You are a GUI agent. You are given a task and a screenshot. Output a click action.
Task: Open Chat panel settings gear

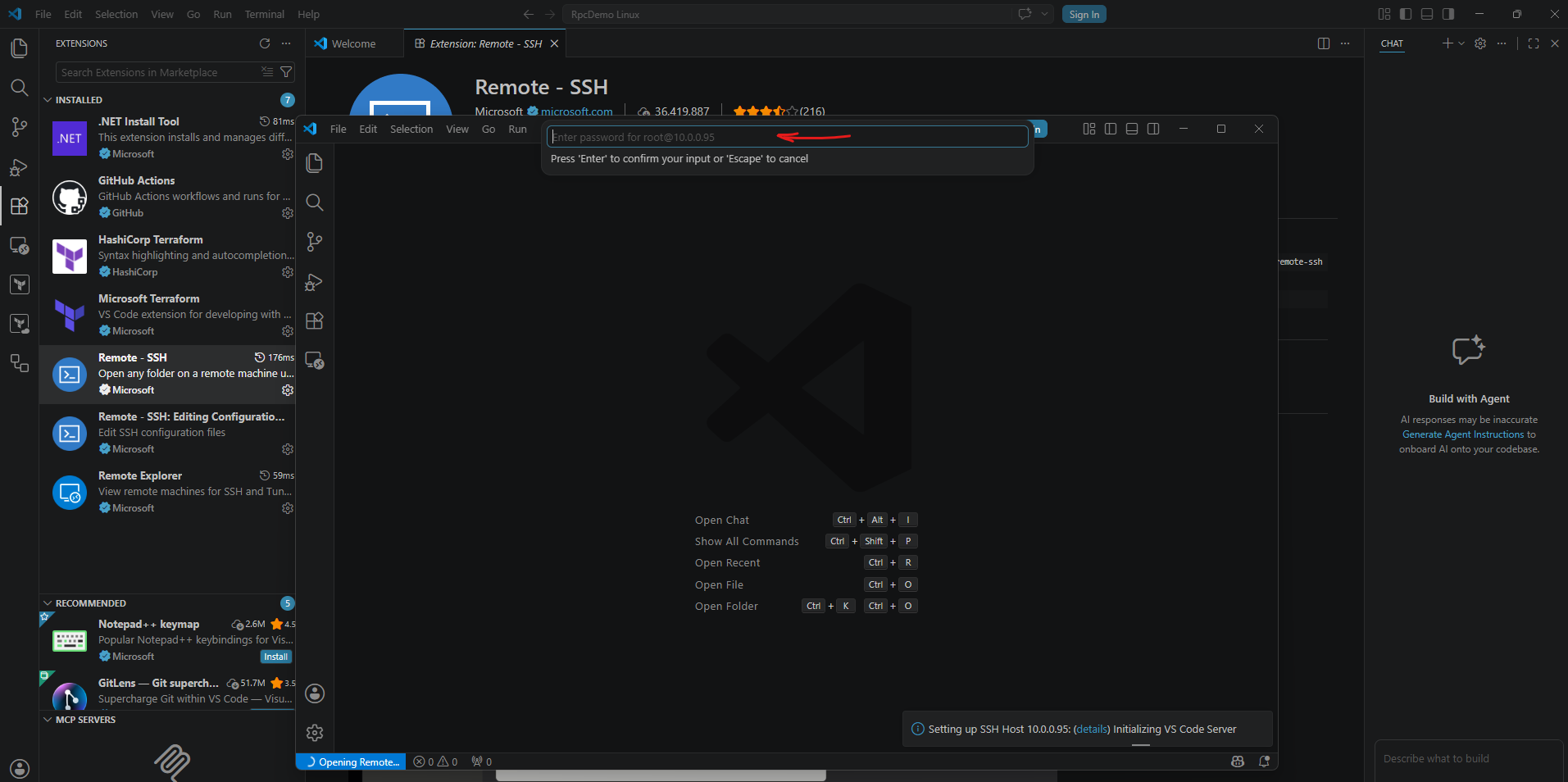pos(1480,43)
